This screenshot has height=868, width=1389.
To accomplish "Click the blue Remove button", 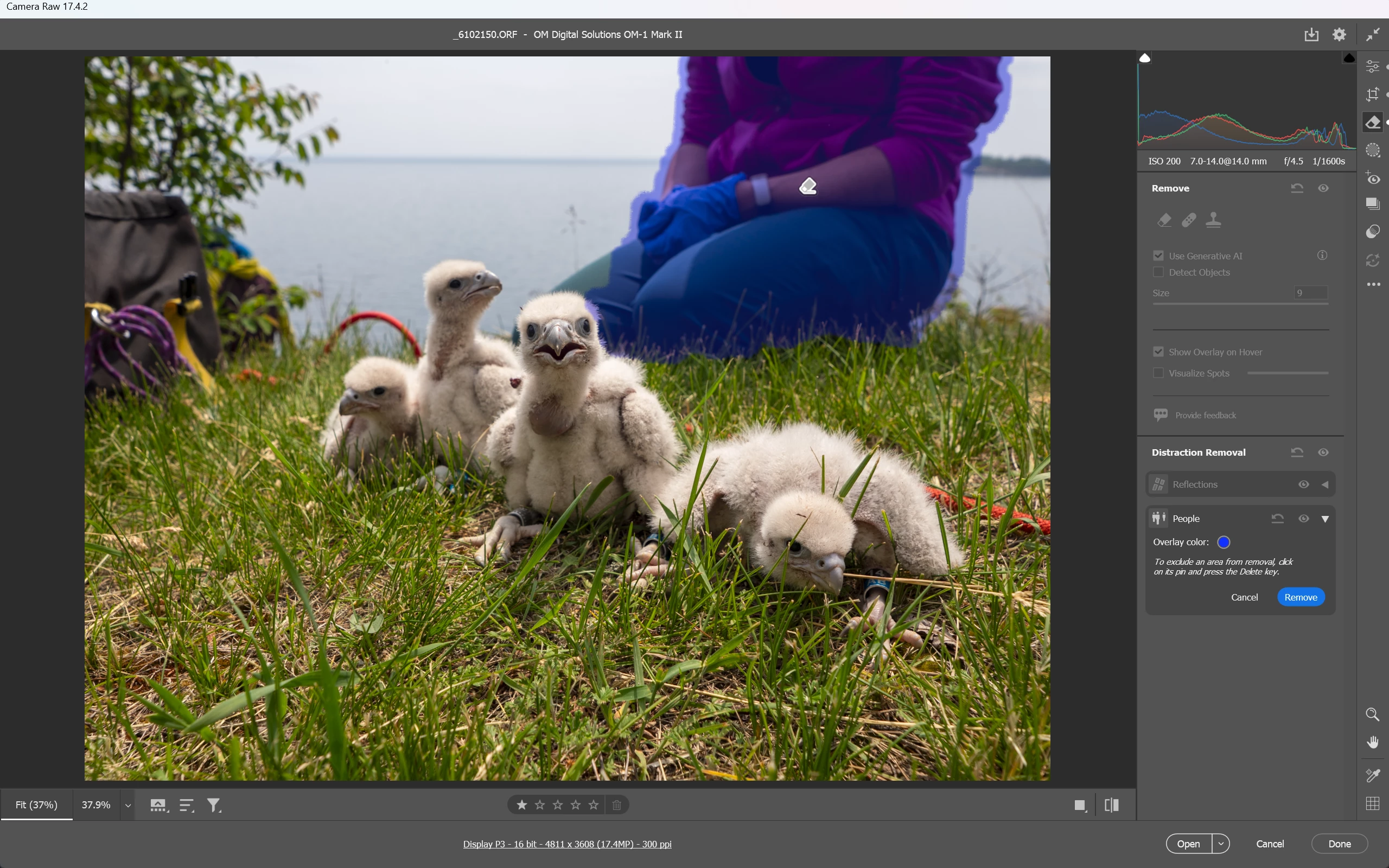I will point(1300,597).
